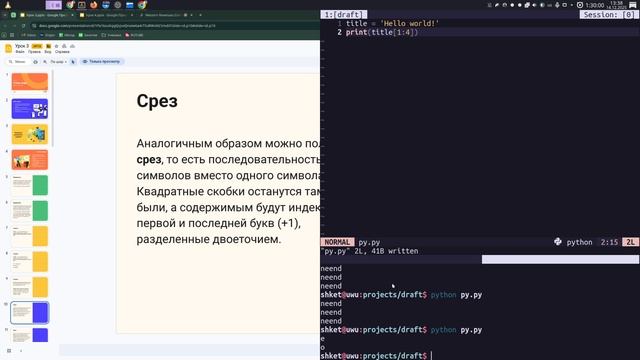The image size is (640, 360).
Task: Open a new browser tab with the plus button
Action: click(200, 15)
